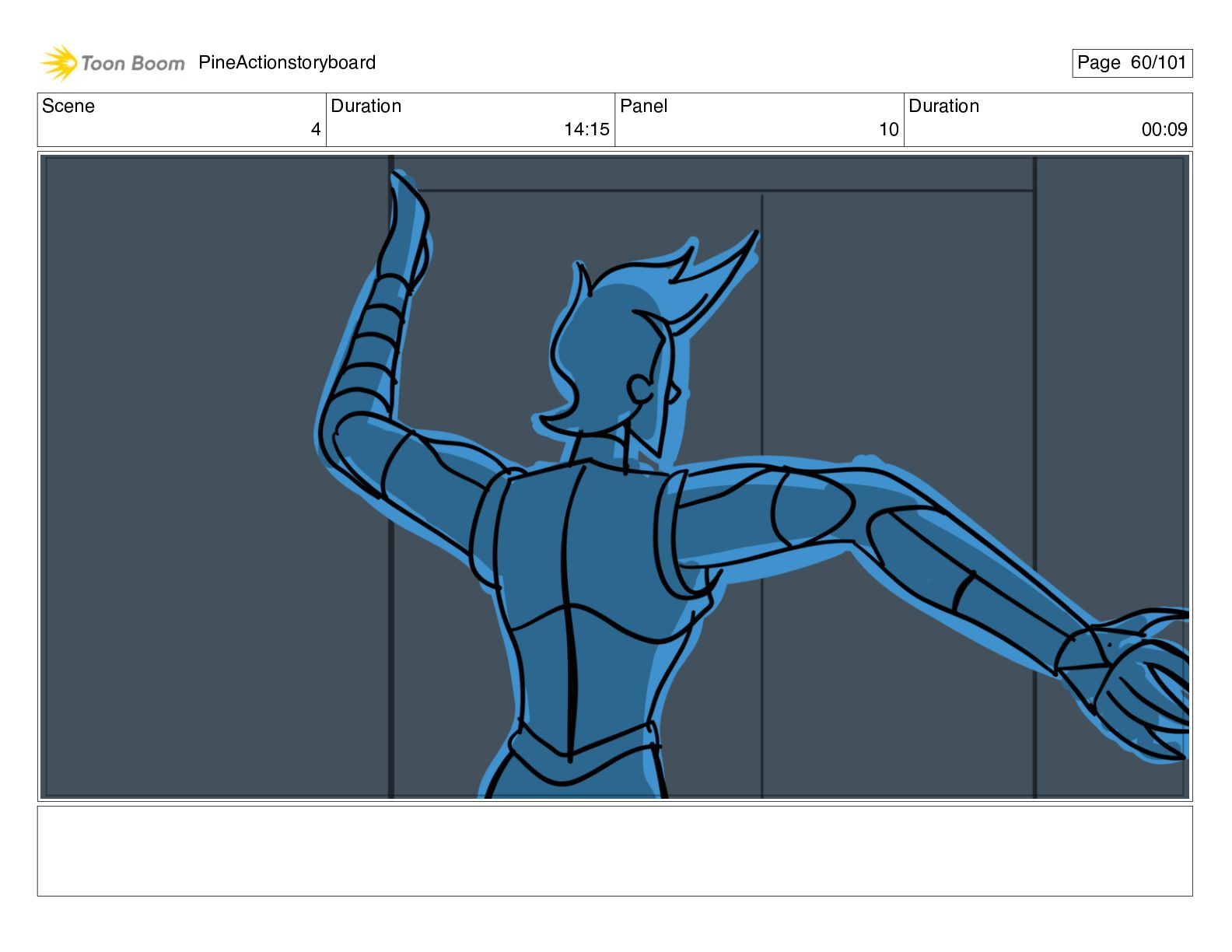The width and height of the screenshot is (1232, 952).
Task: Click scene duration value 14:15
Action: coord(586,130)
